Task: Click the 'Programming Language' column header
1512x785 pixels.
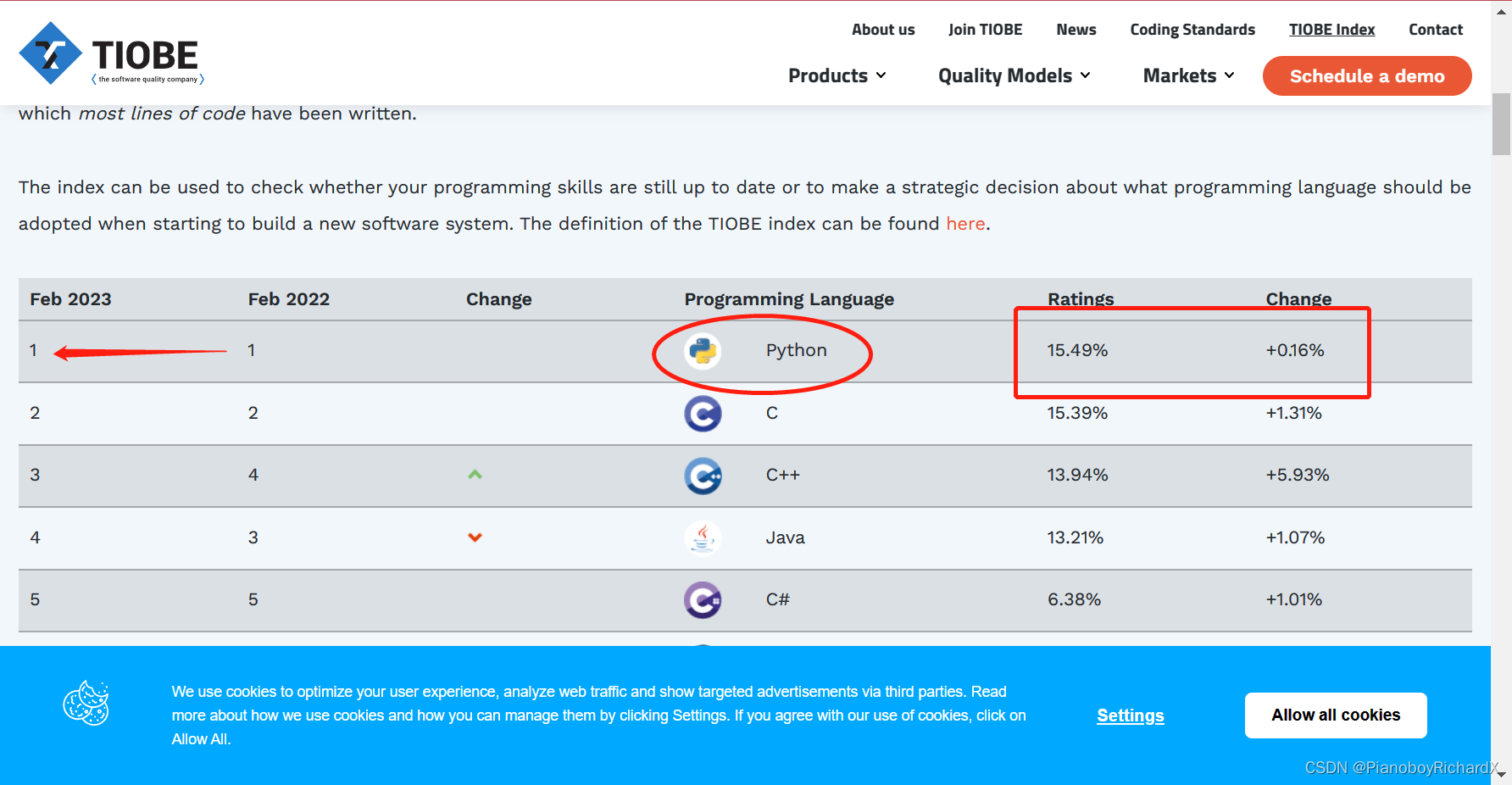Action: pyautogui.click(x=789, y=299)
